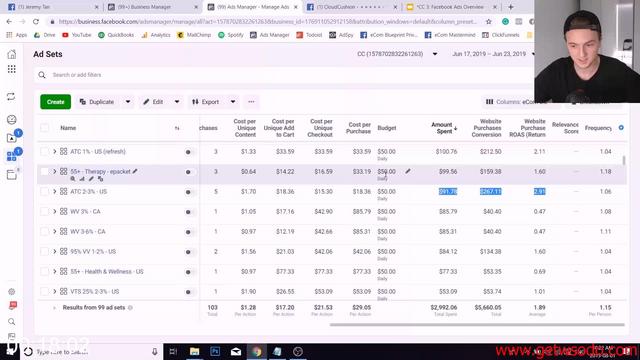The width and height of the screenshot is (640, 360).
Task: Open the Export dropdown arrow
Action: (x=233, y=102)
